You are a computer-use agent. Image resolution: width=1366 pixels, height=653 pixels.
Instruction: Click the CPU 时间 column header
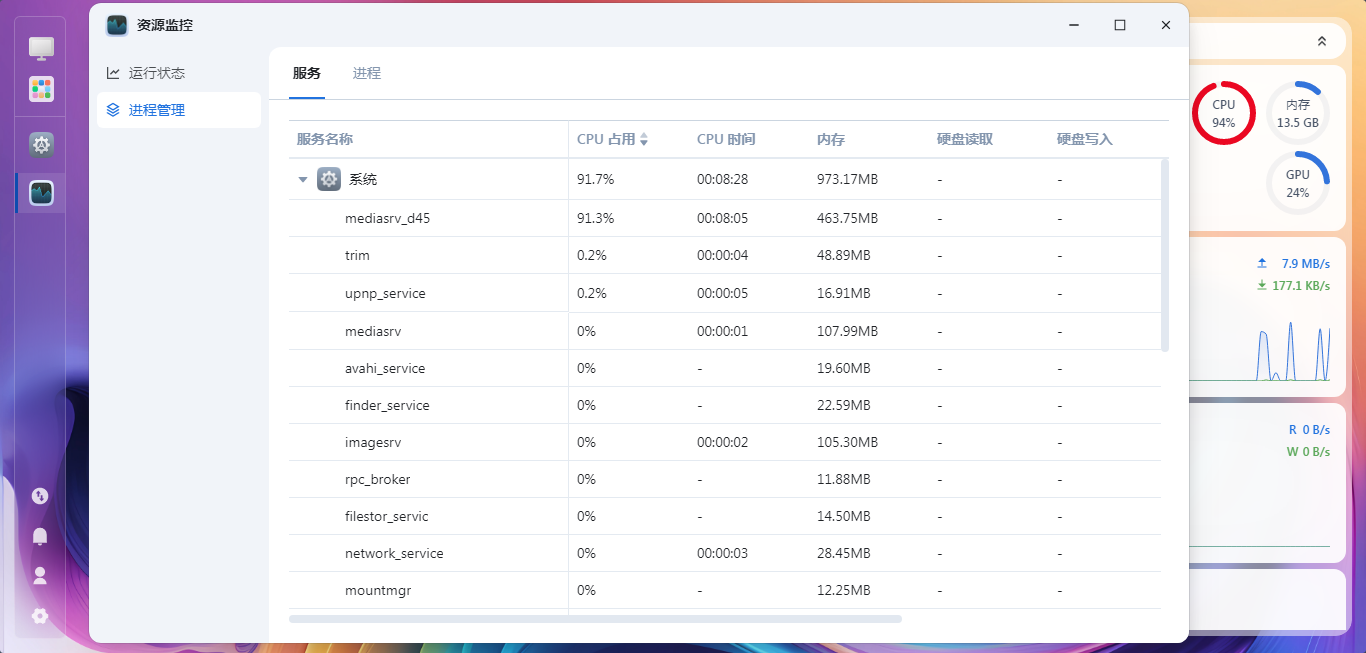[726, 139]
